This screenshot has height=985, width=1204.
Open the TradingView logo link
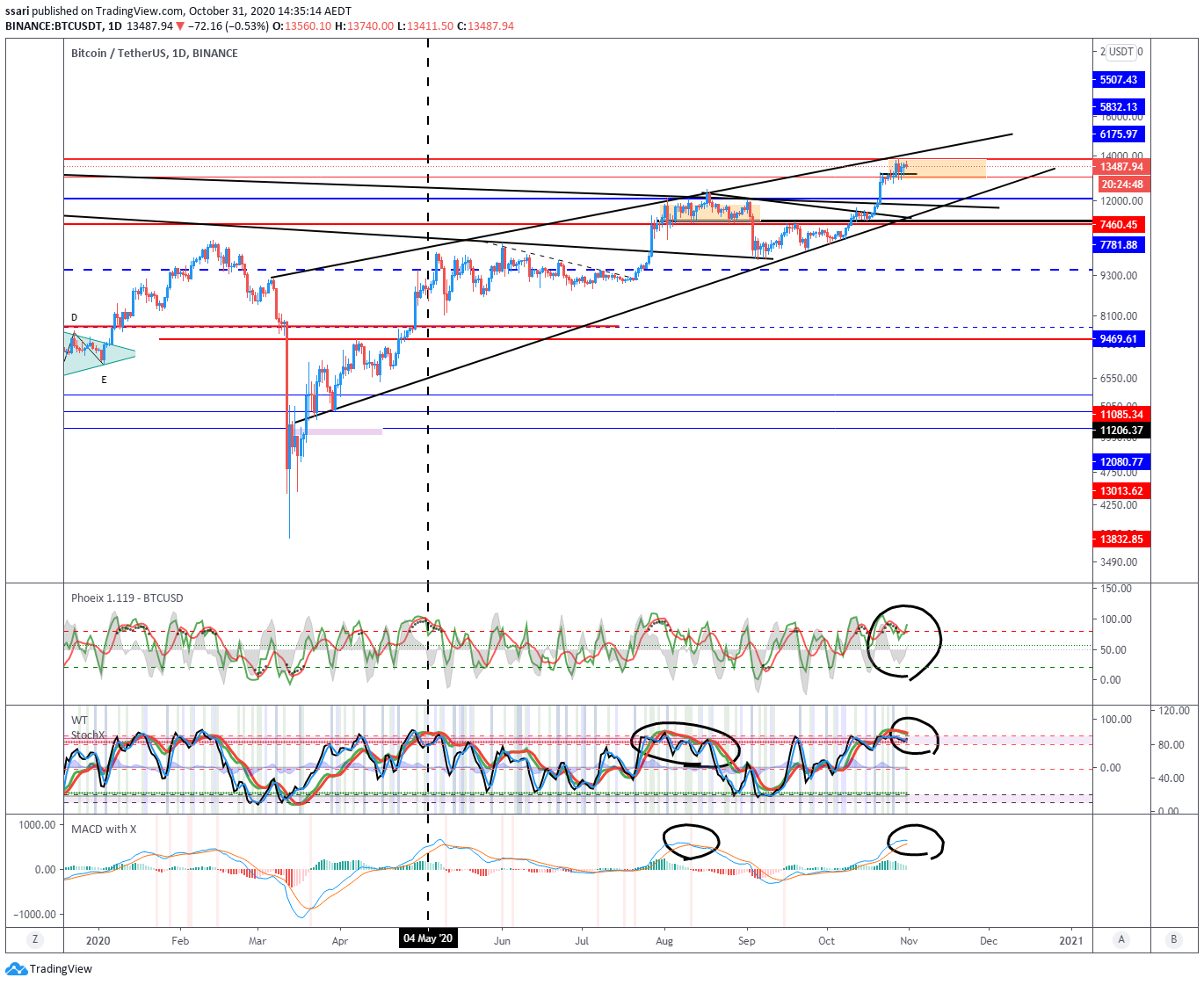49,968
